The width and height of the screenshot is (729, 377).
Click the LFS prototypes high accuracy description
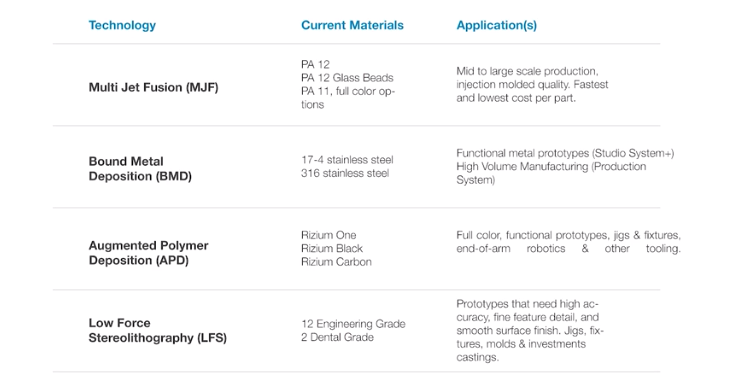point(530,331)
